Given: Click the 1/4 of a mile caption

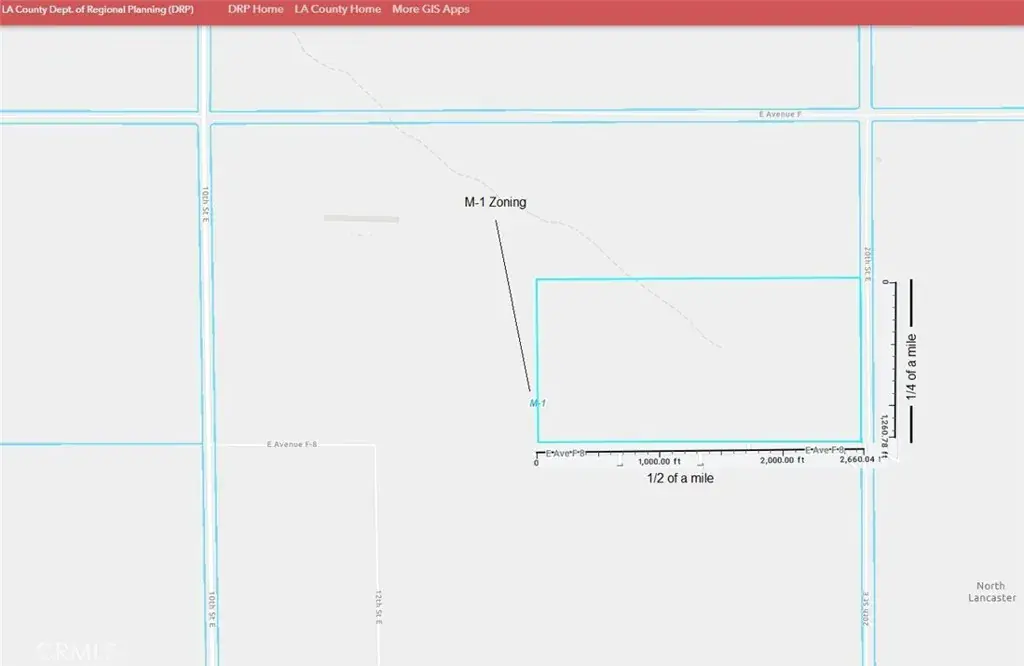Looking at the screenshot, I should coord(911,366).
